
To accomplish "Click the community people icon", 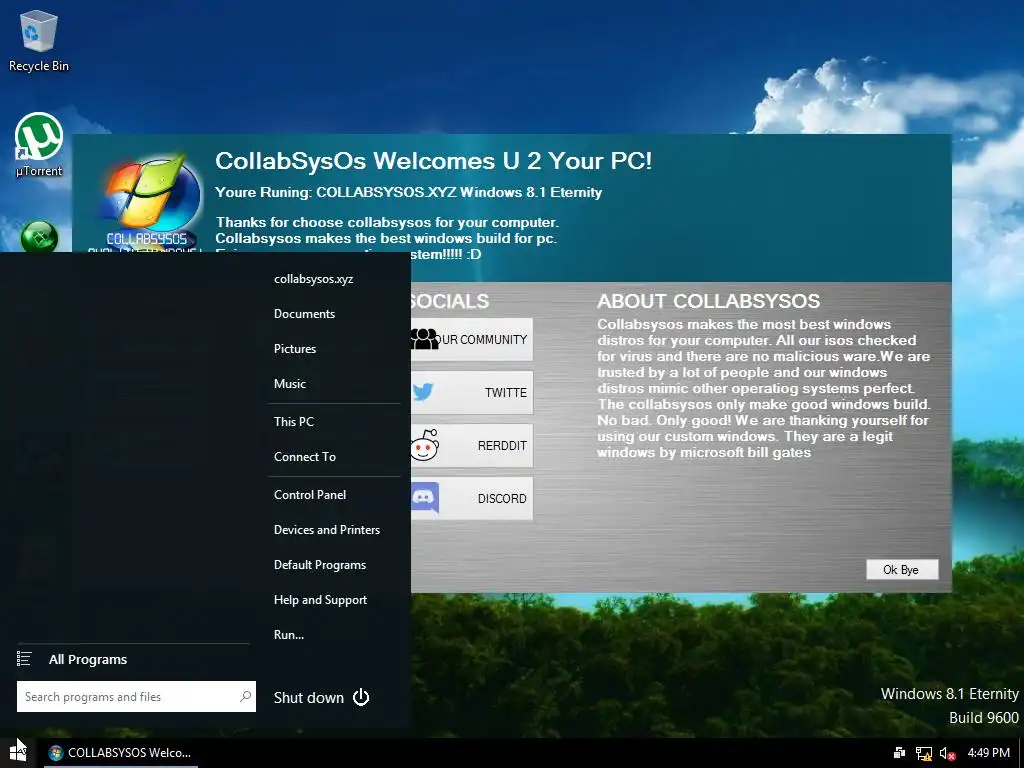I will click(424, 339).
